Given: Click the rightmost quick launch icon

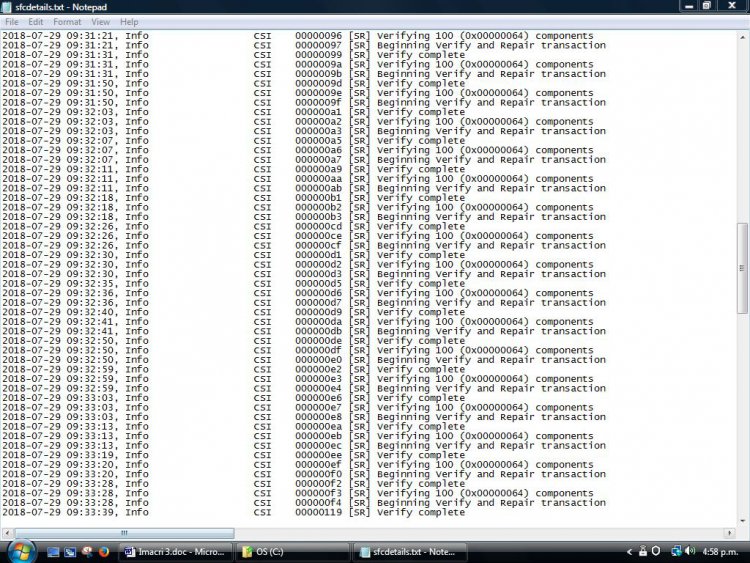Looking at the screenshot, I should point(103,551).
